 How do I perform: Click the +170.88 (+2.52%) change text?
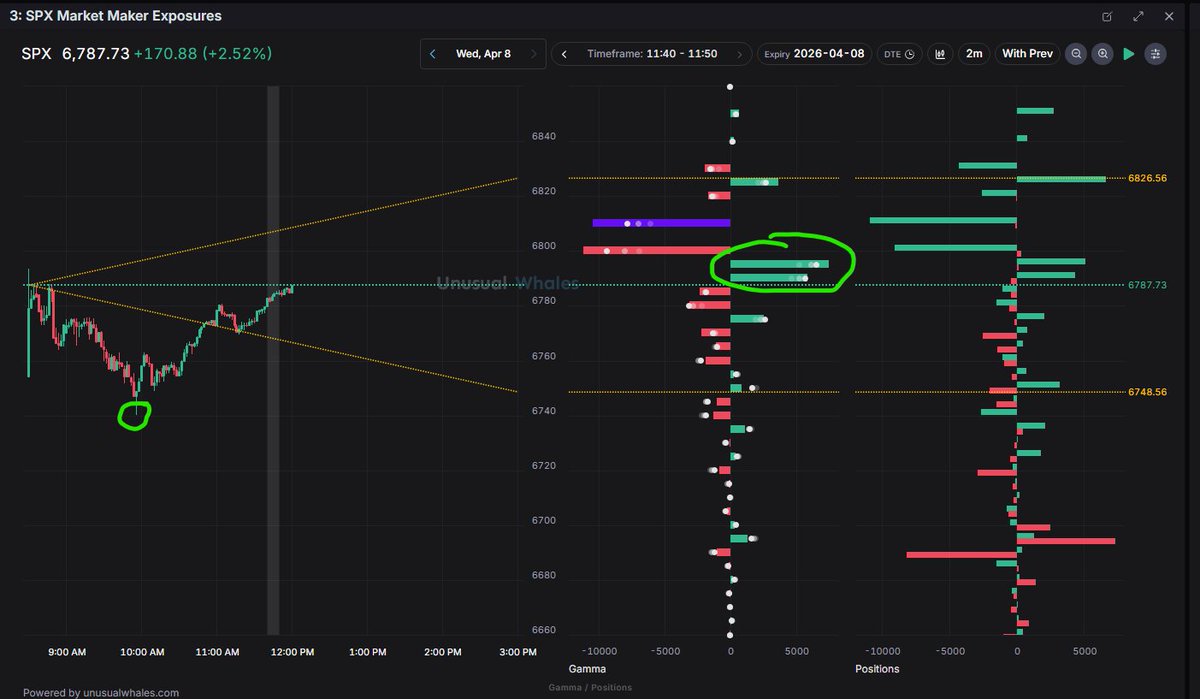[x=203, y=54]
